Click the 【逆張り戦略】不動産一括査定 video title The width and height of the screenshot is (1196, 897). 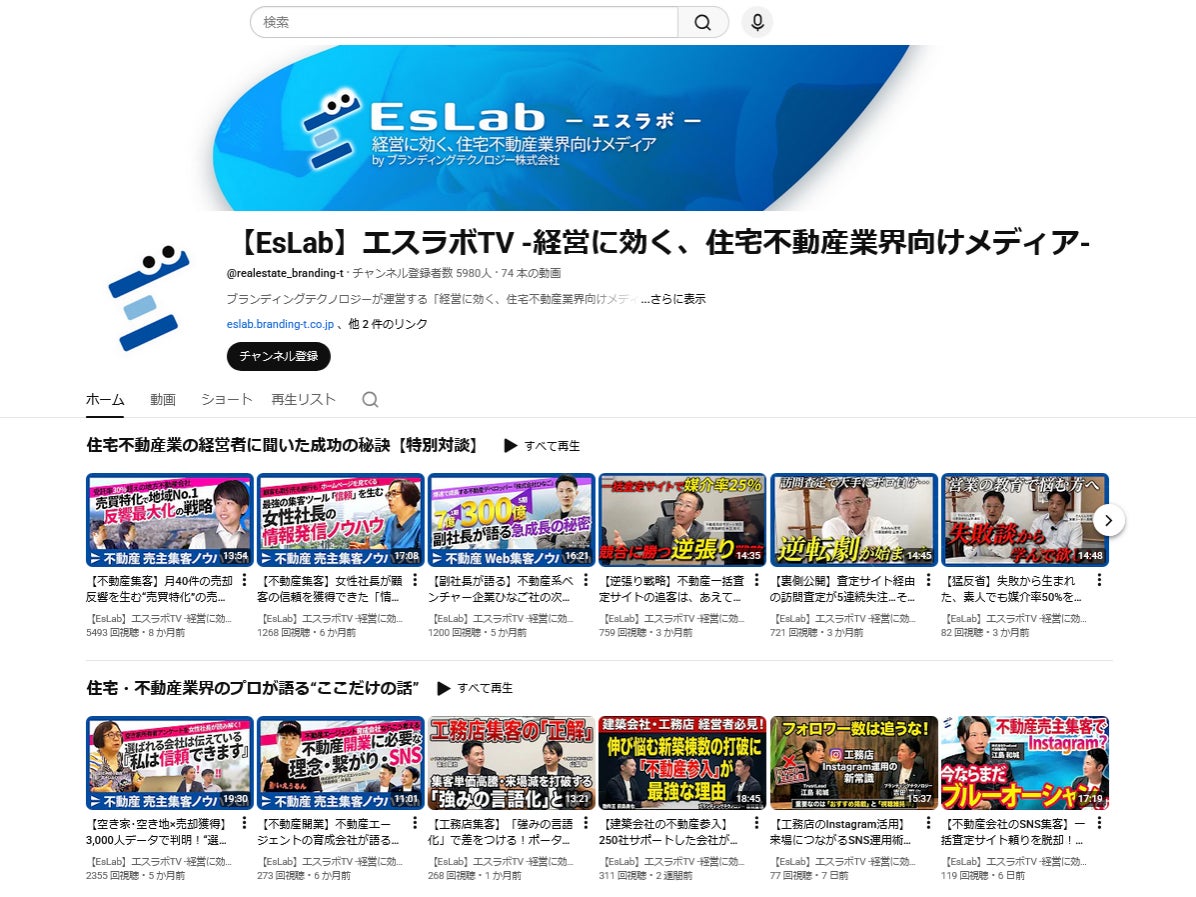point(672,589)
